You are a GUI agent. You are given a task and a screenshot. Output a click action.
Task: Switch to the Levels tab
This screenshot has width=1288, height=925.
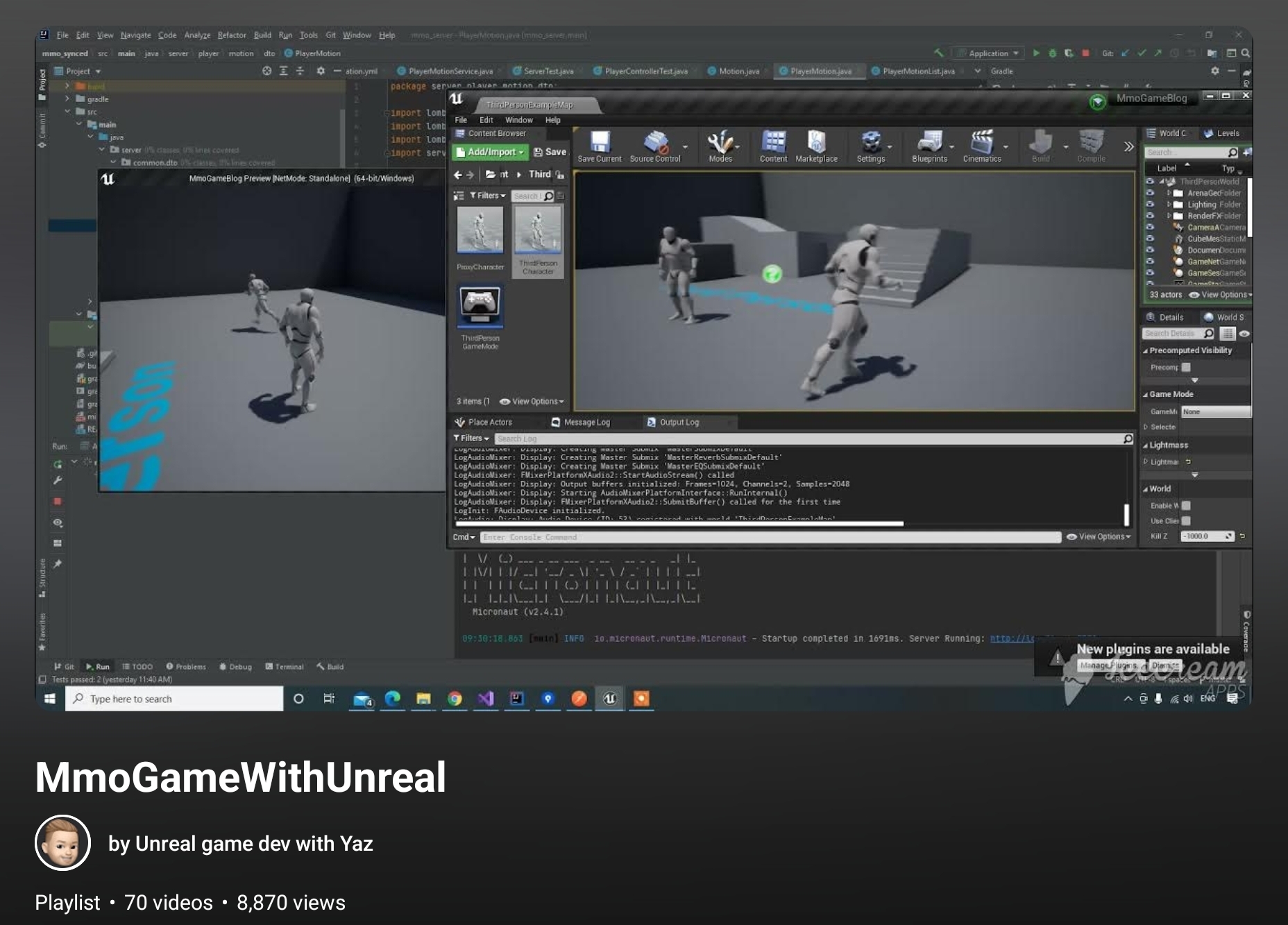coord(1222,133)
